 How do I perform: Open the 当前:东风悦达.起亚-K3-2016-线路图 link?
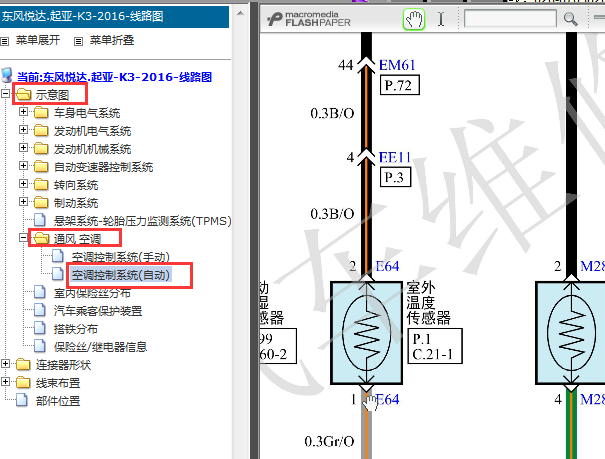[x=114, y=77]
